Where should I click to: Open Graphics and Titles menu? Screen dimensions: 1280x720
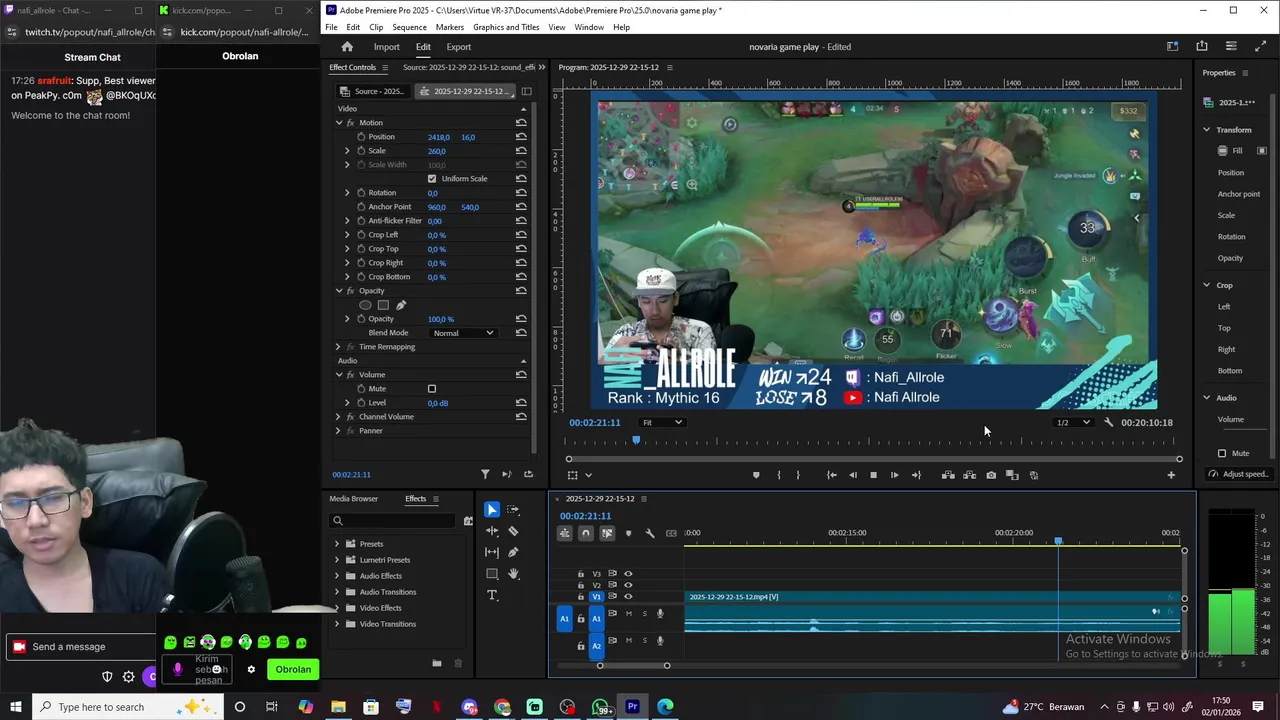coord(506,27)
